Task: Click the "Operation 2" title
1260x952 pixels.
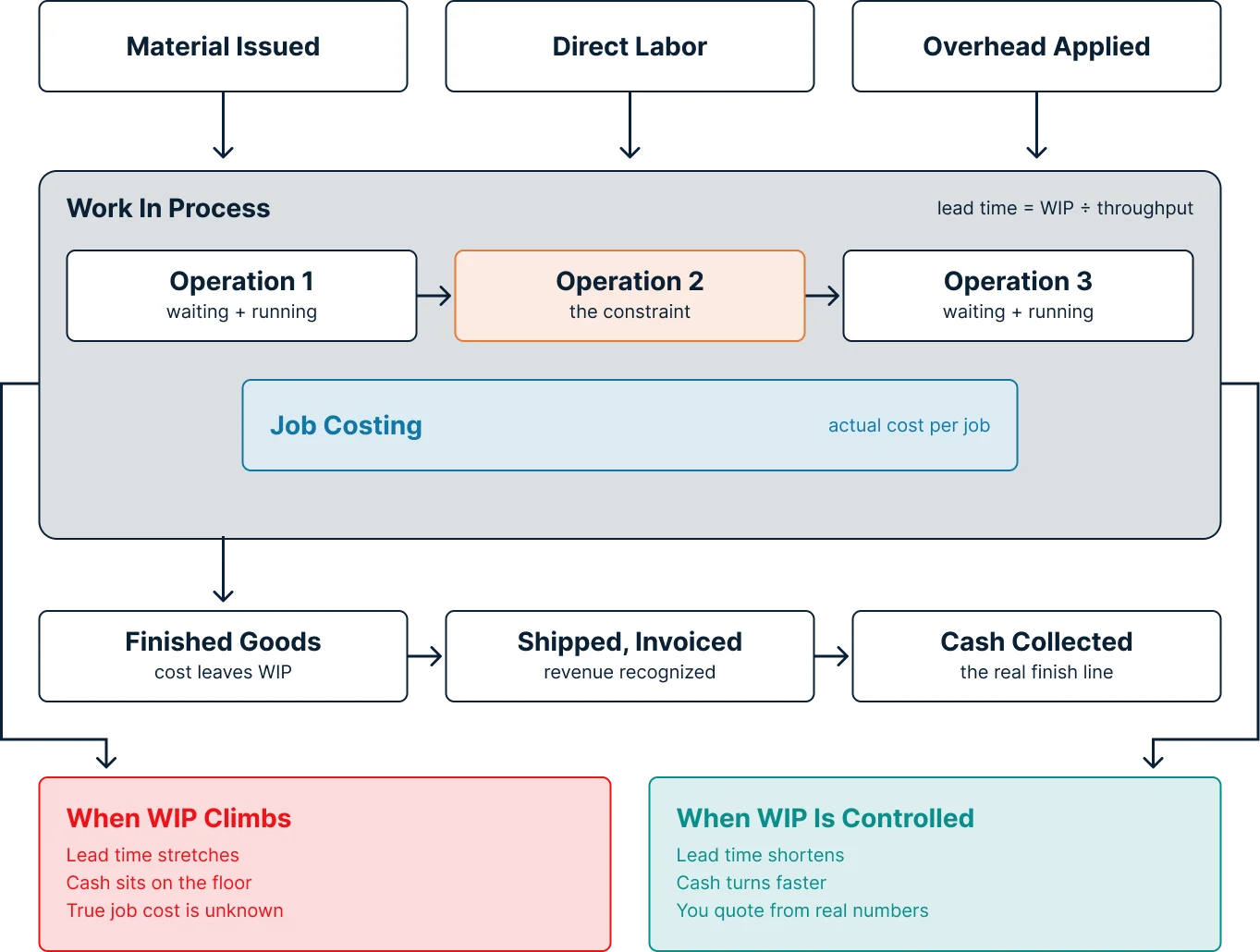Action: (630, 281)
